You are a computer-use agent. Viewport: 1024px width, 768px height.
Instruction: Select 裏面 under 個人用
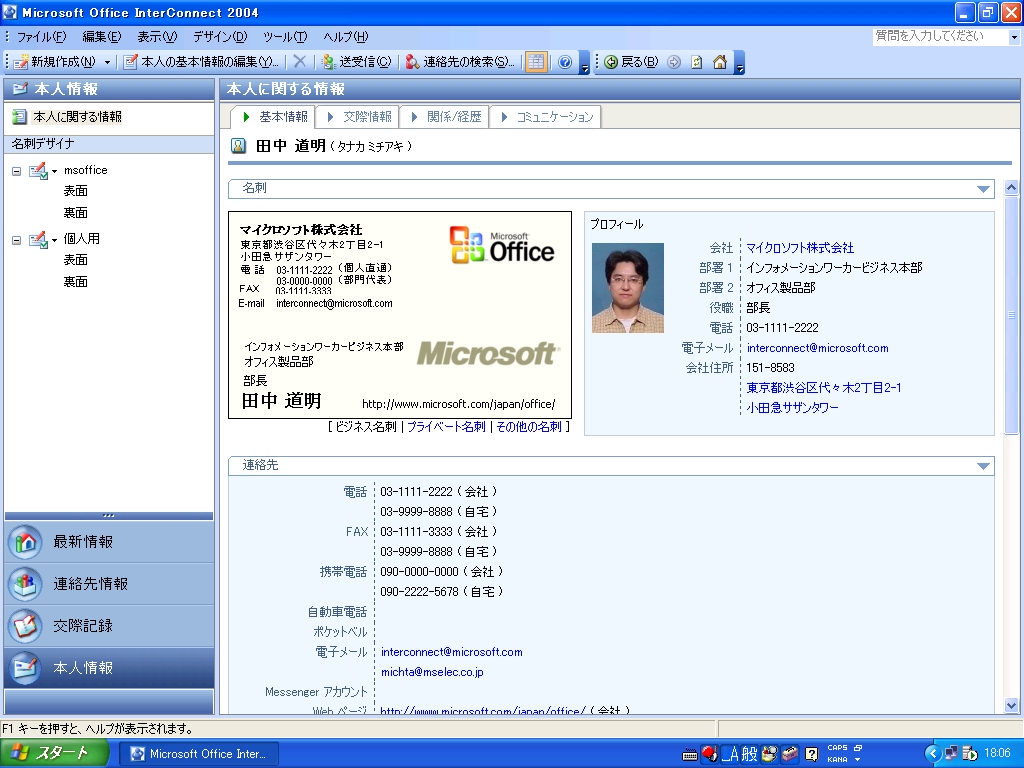pyautogui.click(x=75, y=282)
